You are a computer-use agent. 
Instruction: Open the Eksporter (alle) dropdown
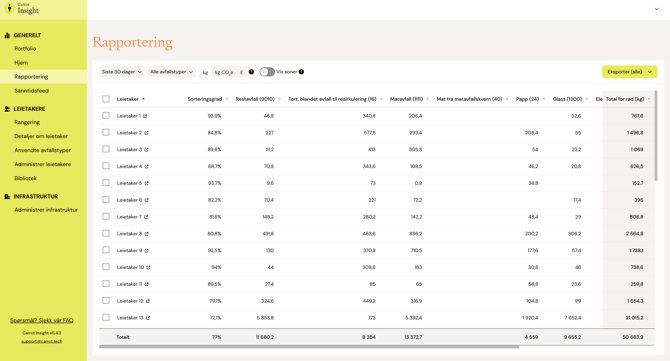[629, 72]
